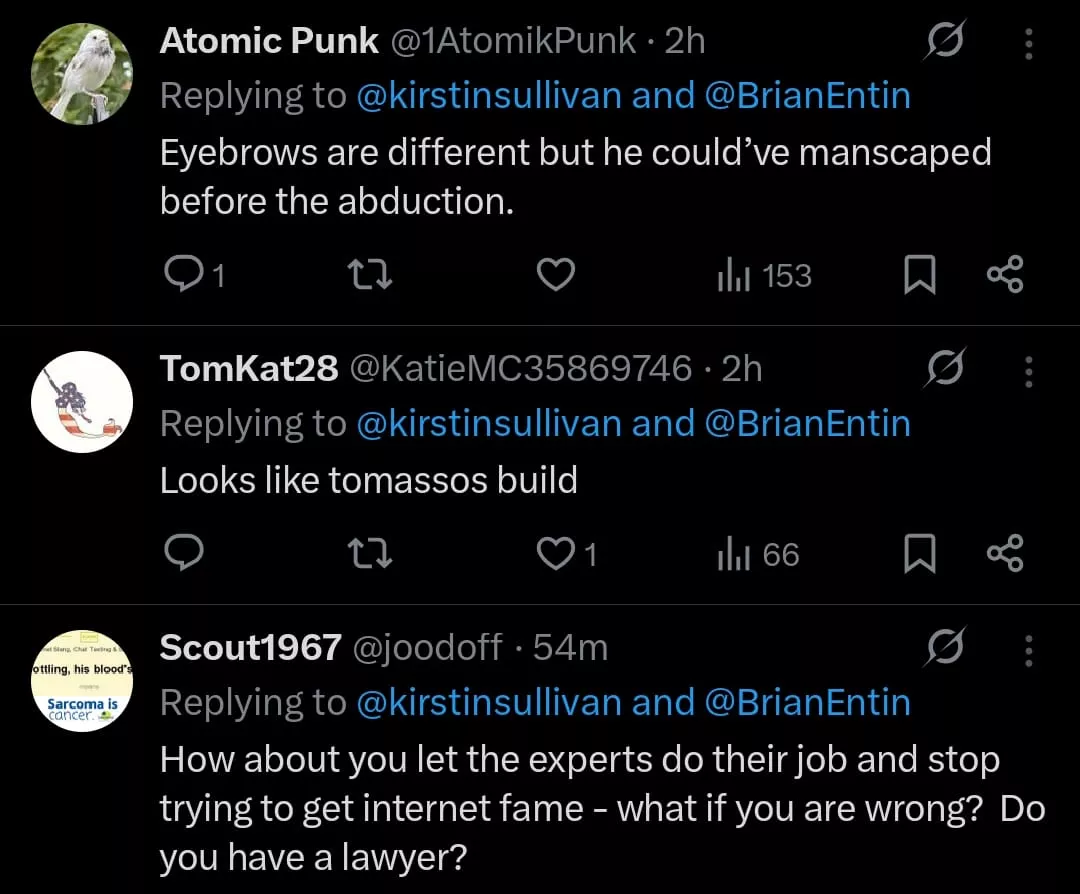Share TomKat28's tweet
Screen dimensions: 1080x894
[1004, 554]
